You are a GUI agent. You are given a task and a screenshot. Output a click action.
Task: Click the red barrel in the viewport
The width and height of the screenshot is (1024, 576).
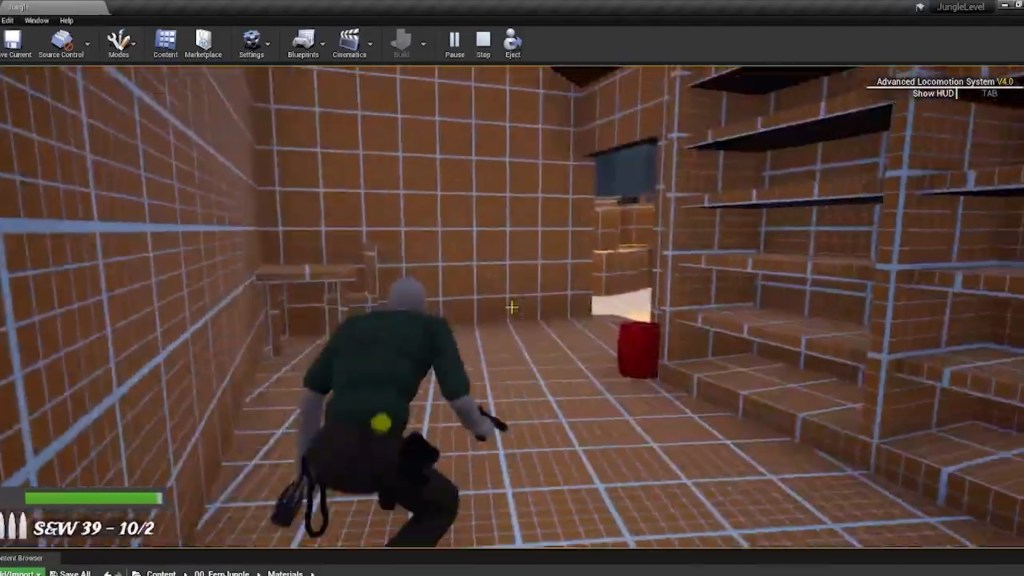[638, 349]
